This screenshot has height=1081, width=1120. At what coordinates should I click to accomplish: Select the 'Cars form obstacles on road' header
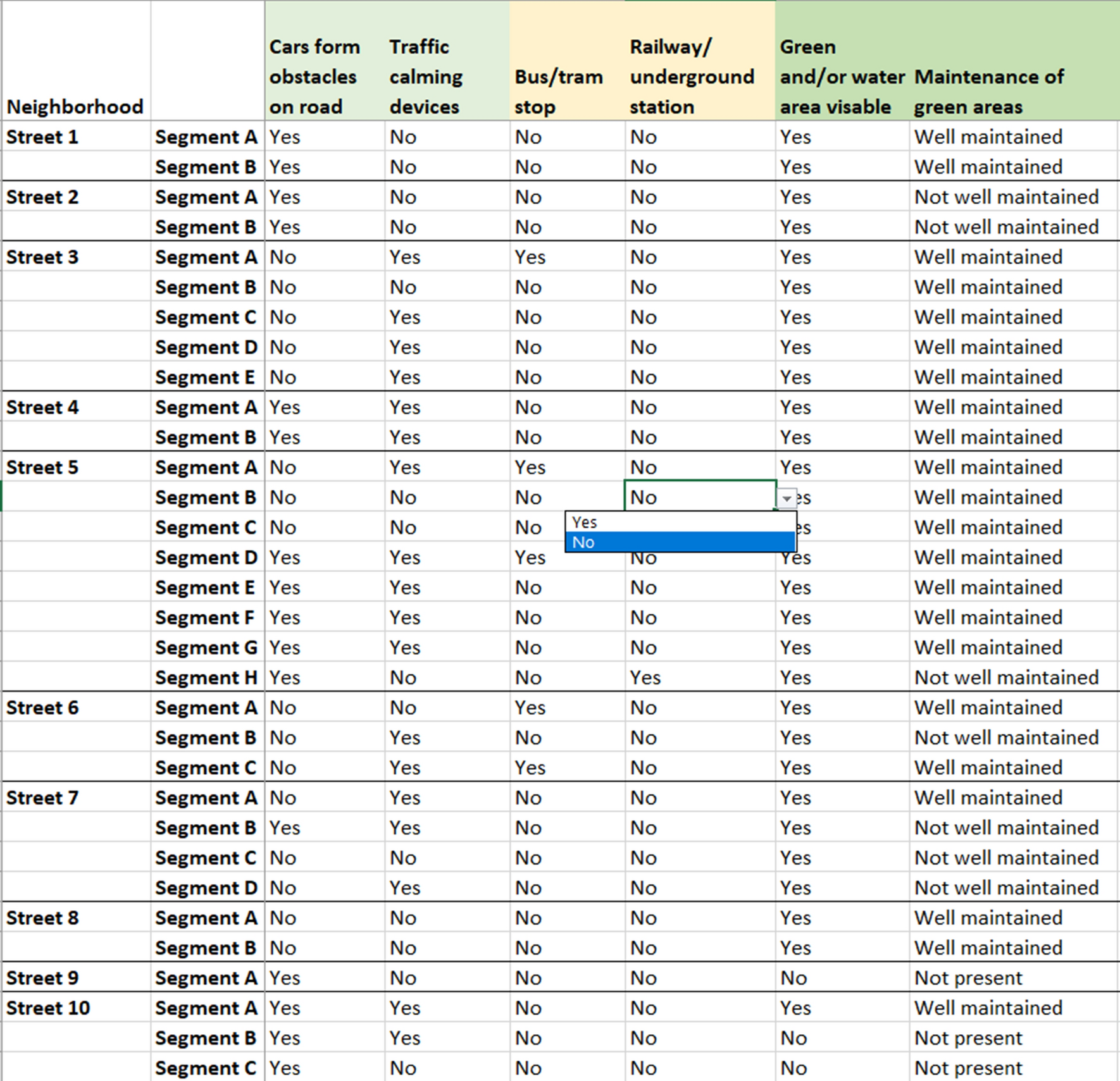(325, 61)
